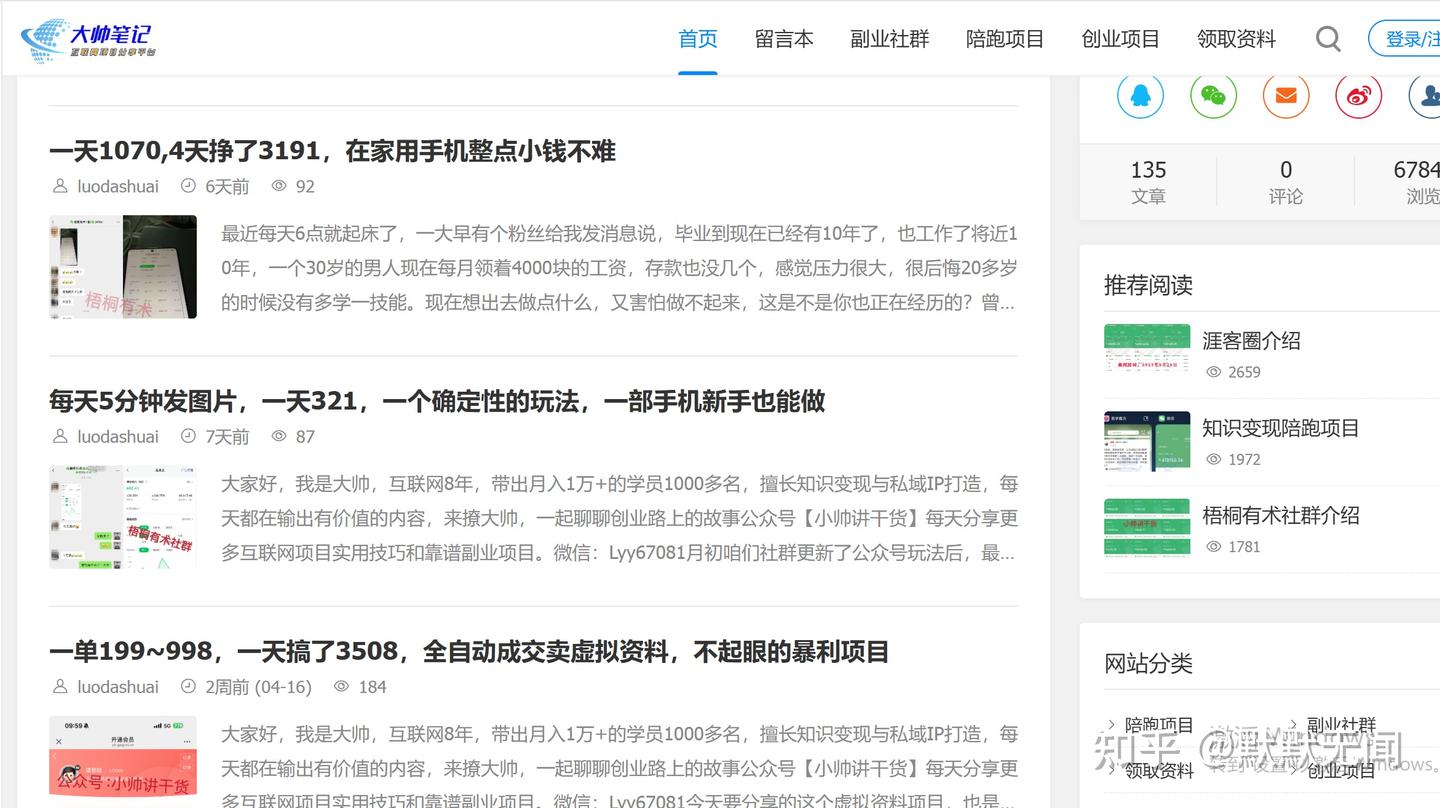Click the orange email icon

click(x=1286, y=96)
